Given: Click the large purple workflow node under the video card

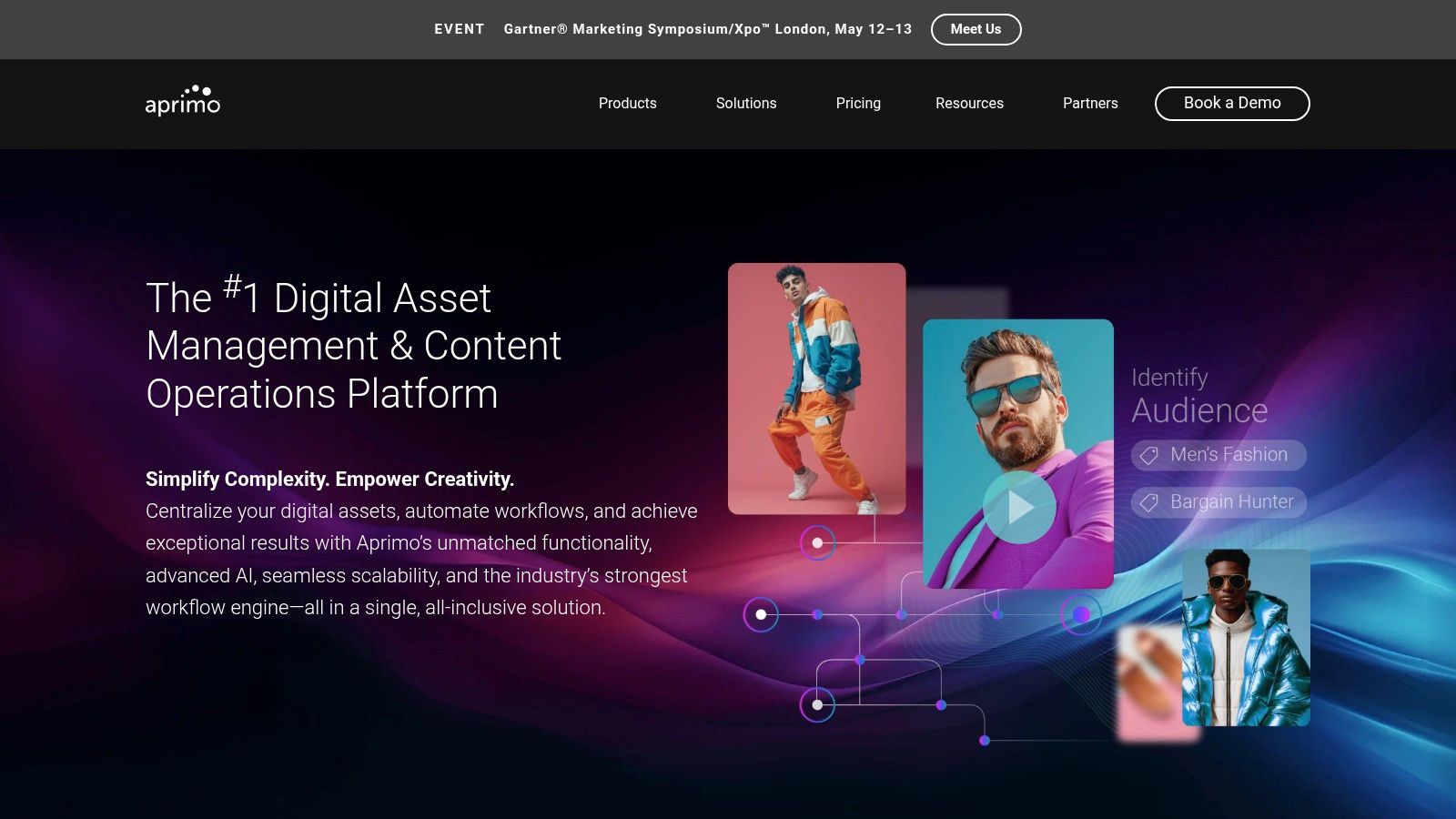Looking at the screenshot, I should pyautogui.click(x=1081, y=614).
